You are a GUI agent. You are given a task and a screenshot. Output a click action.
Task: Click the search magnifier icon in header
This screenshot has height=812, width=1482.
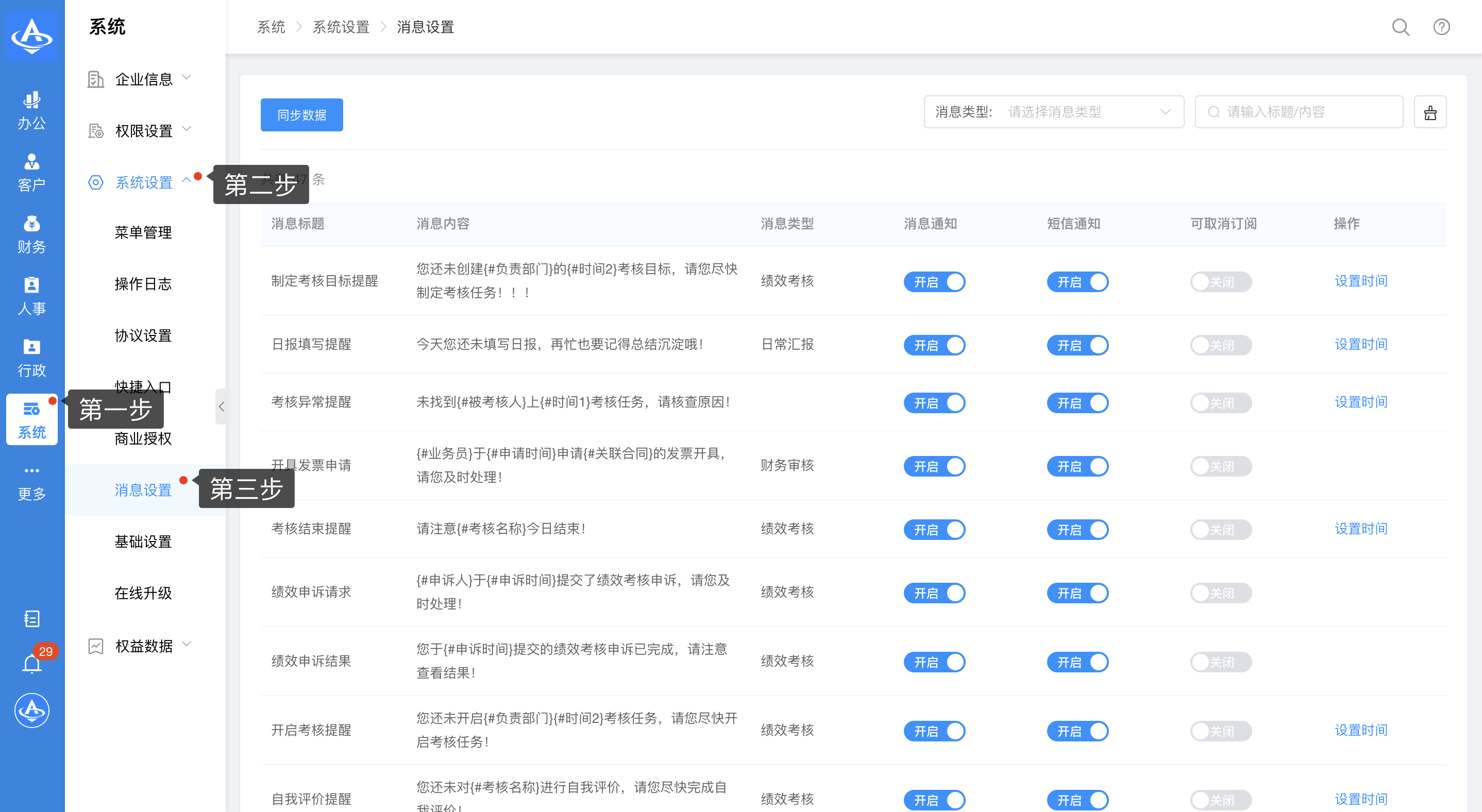click(1400, 27)
